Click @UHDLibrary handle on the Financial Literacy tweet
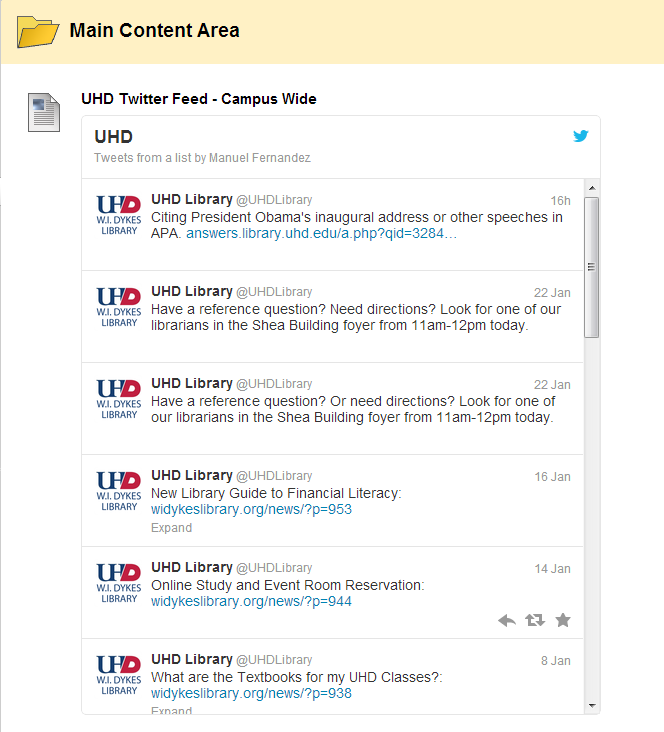This screenshot has width=664, height=732. (274, 476)
